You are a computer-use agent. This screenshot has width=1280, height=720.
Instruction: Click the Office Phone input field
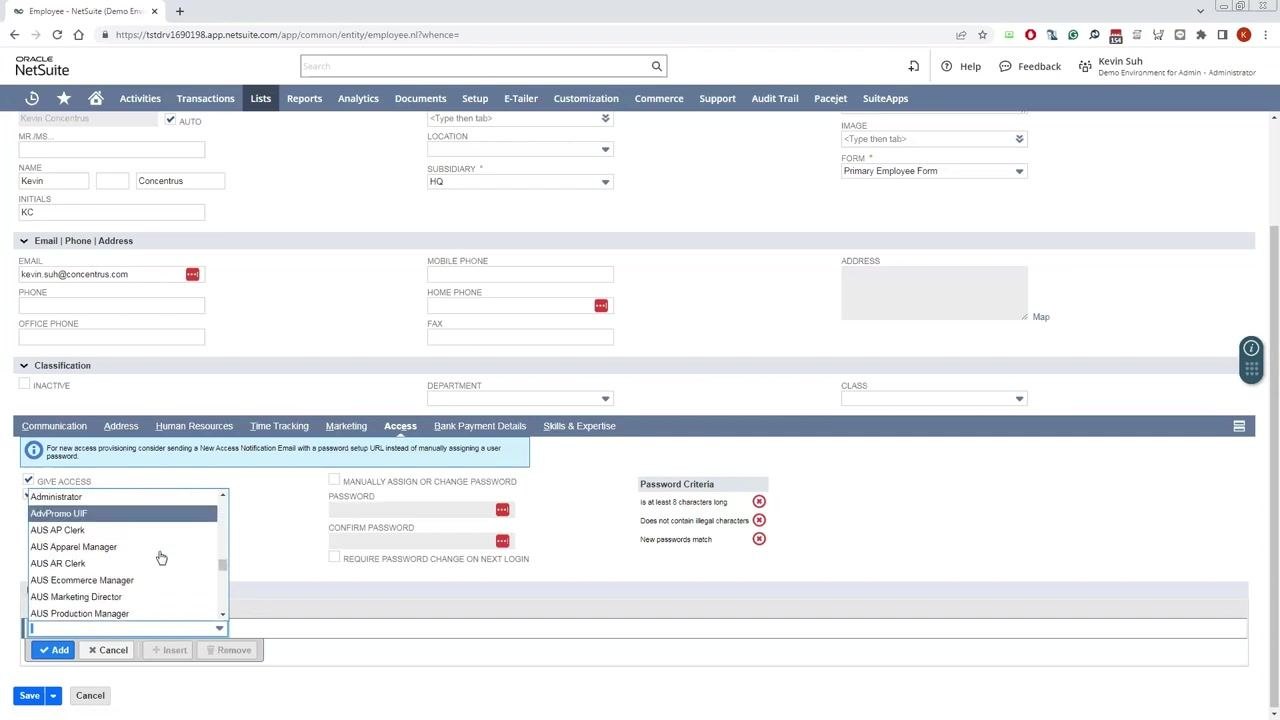coord(111,337)
